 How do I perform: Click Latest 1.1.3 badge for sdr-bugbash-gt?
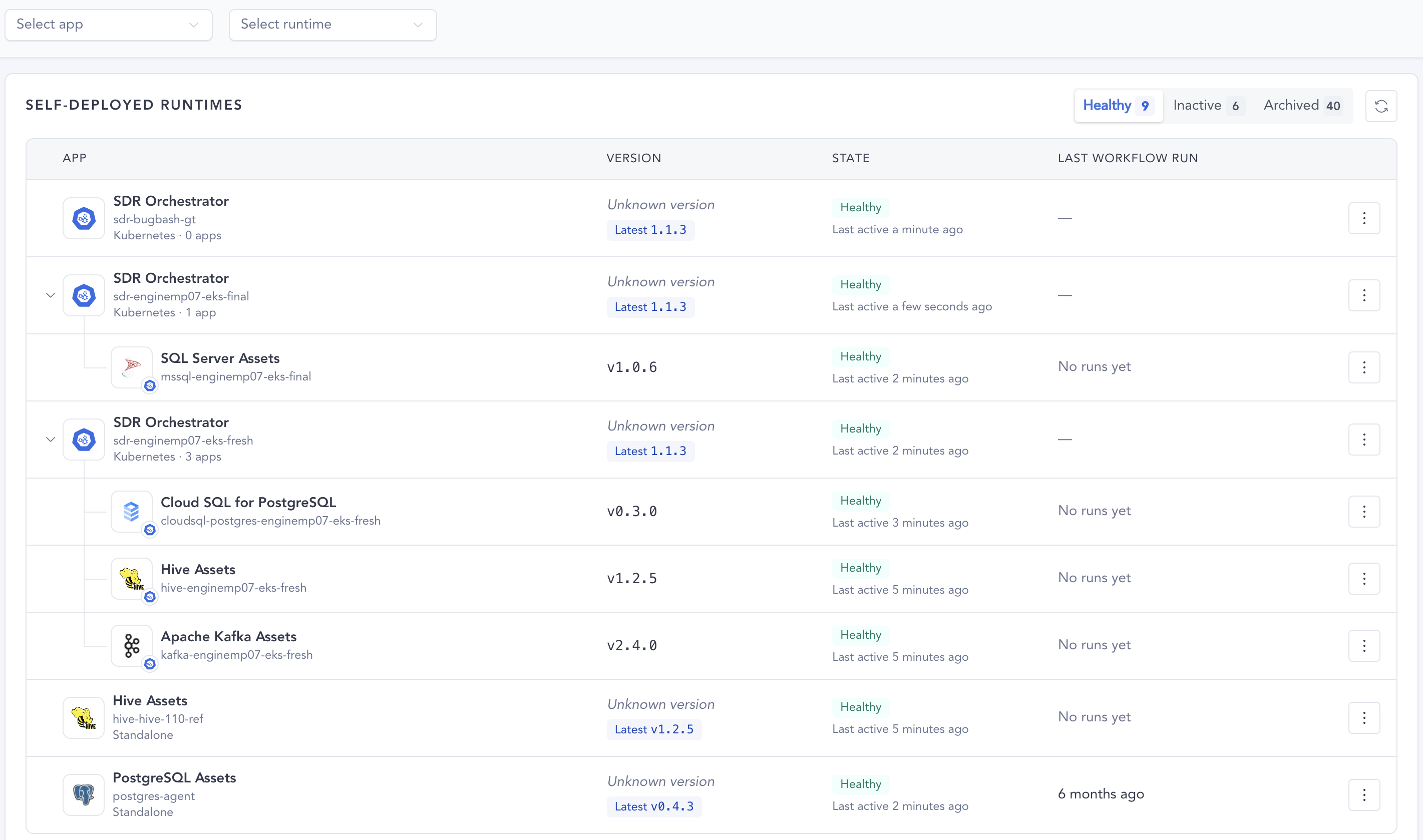(650, 230)
